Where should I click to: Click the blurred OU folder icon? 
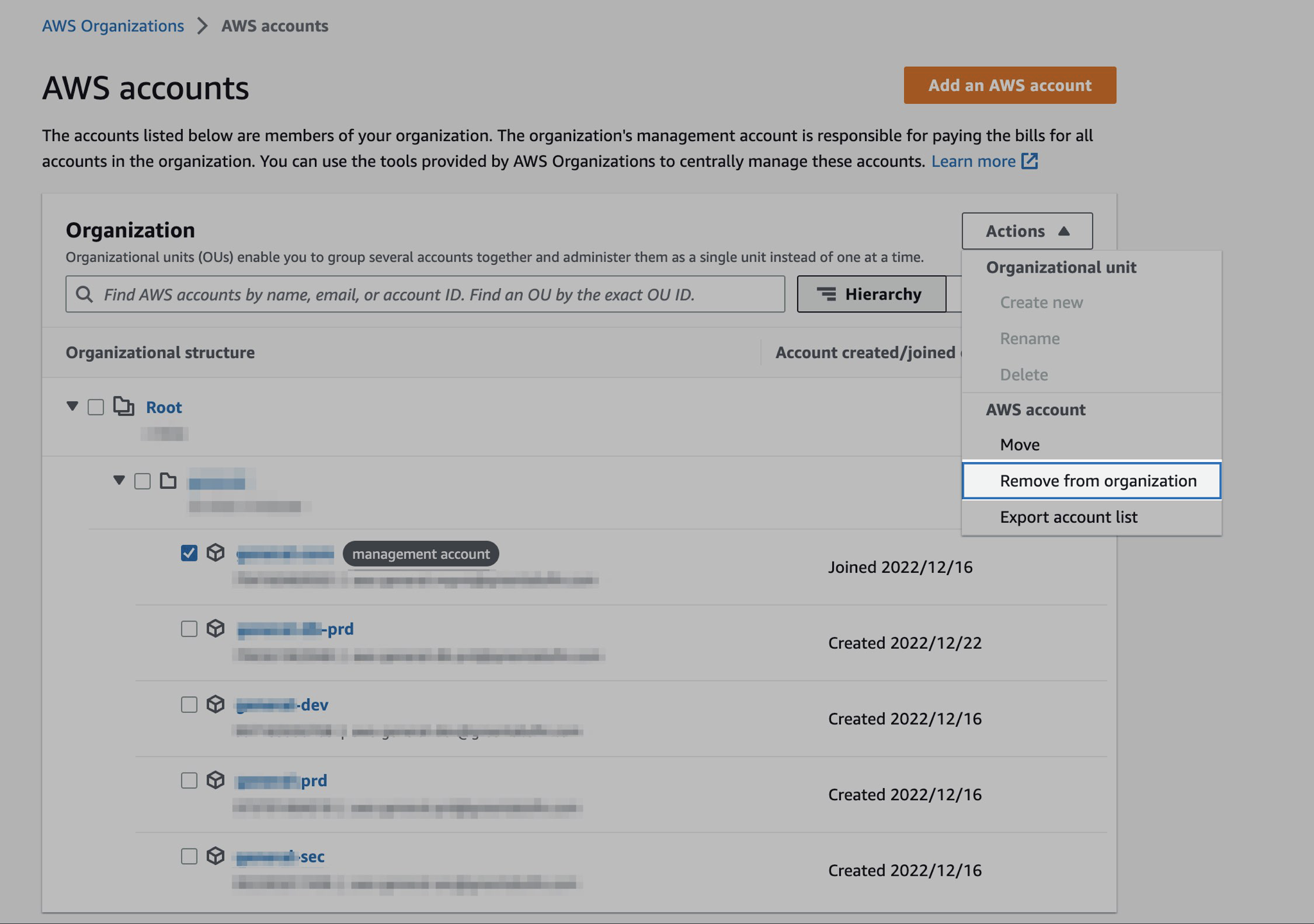coord(168,481)
